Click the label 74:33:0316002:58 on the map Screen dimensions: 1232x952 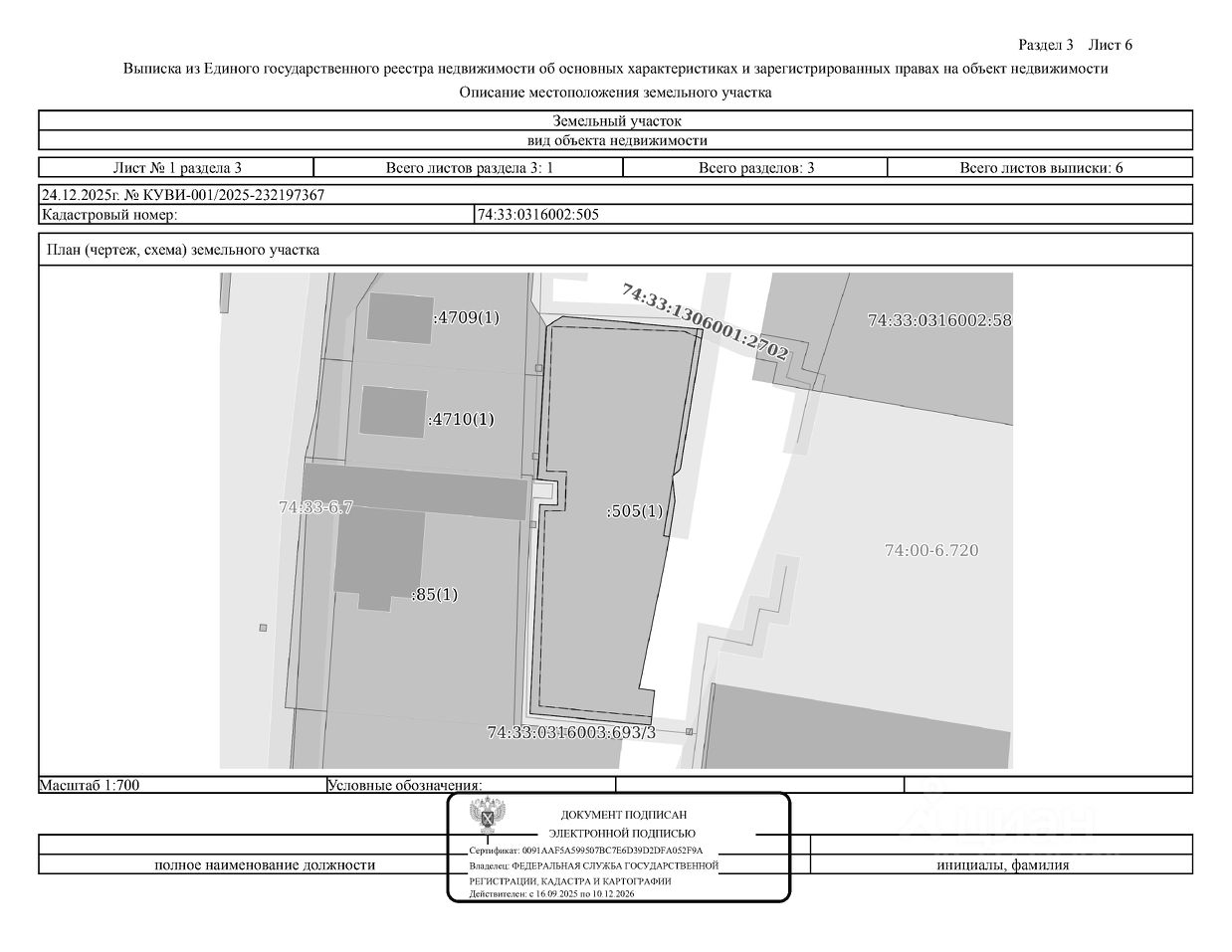tap(939, 320)
